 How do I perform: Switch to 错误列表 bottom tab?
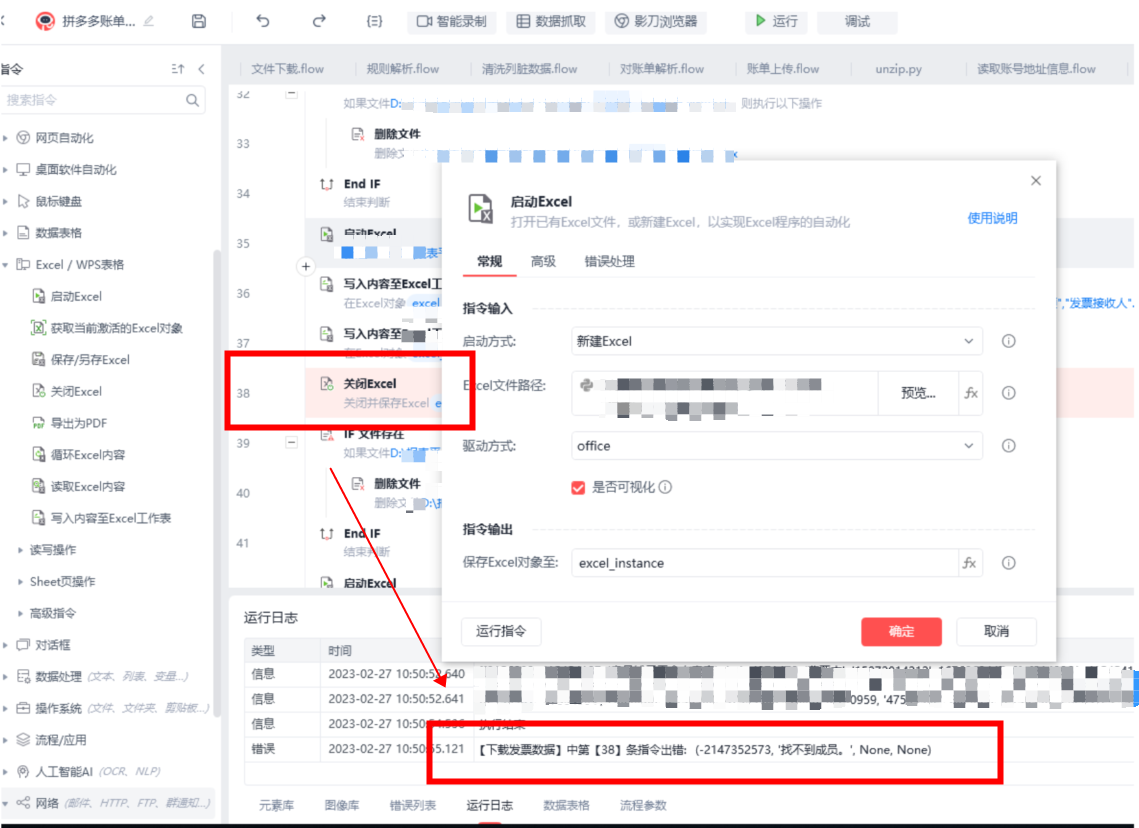(x=413, y=805)
